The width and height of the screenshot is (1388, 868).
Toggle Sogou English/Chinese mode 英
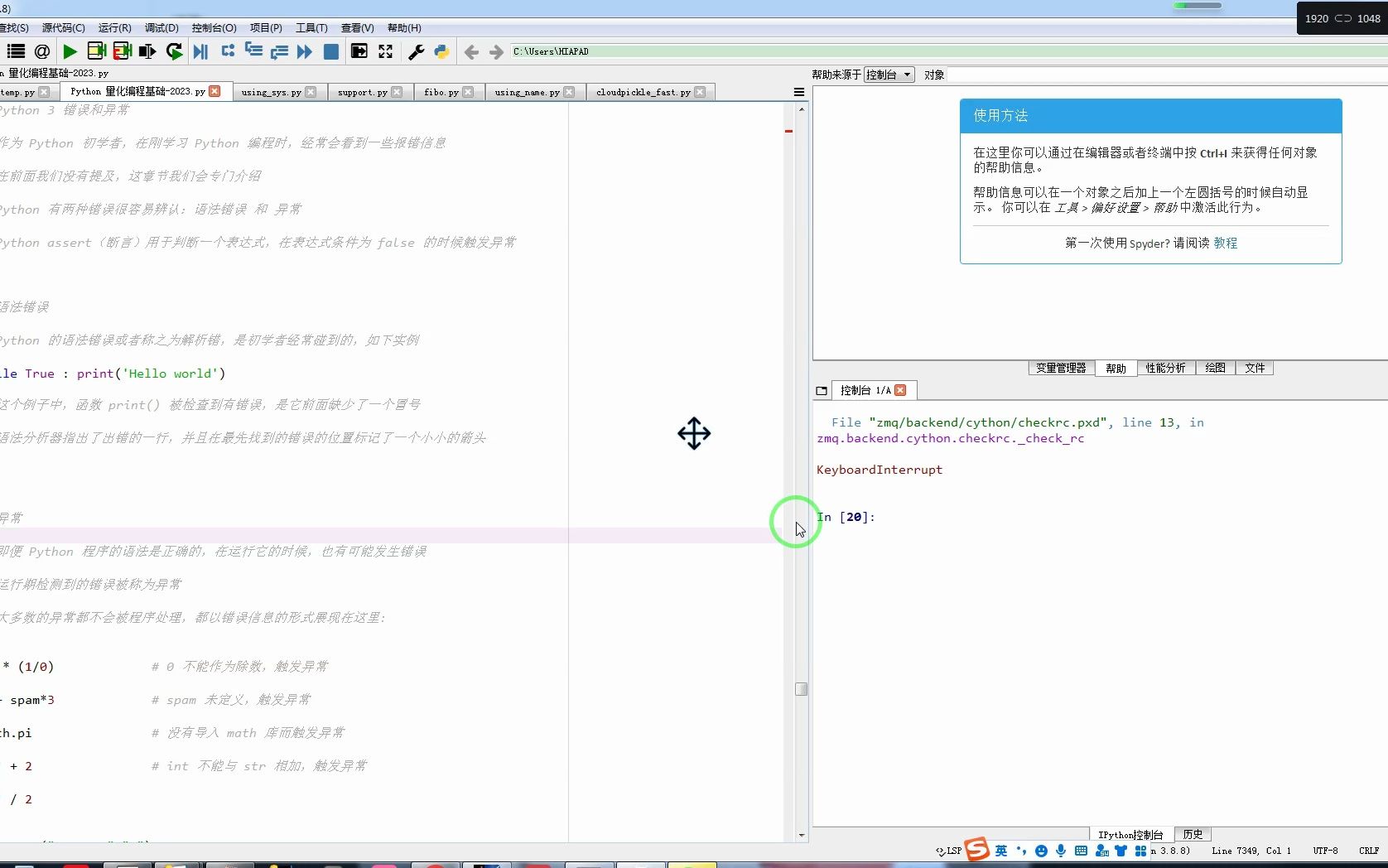click(1001, 851)
